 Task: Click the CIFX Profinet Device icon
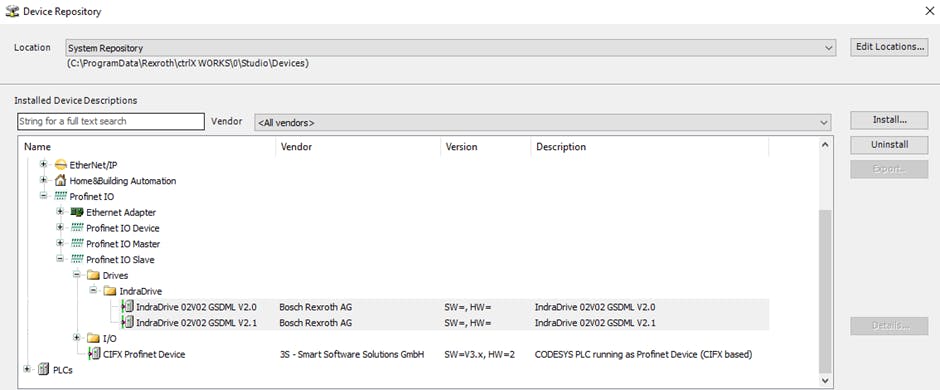[94, 355]
